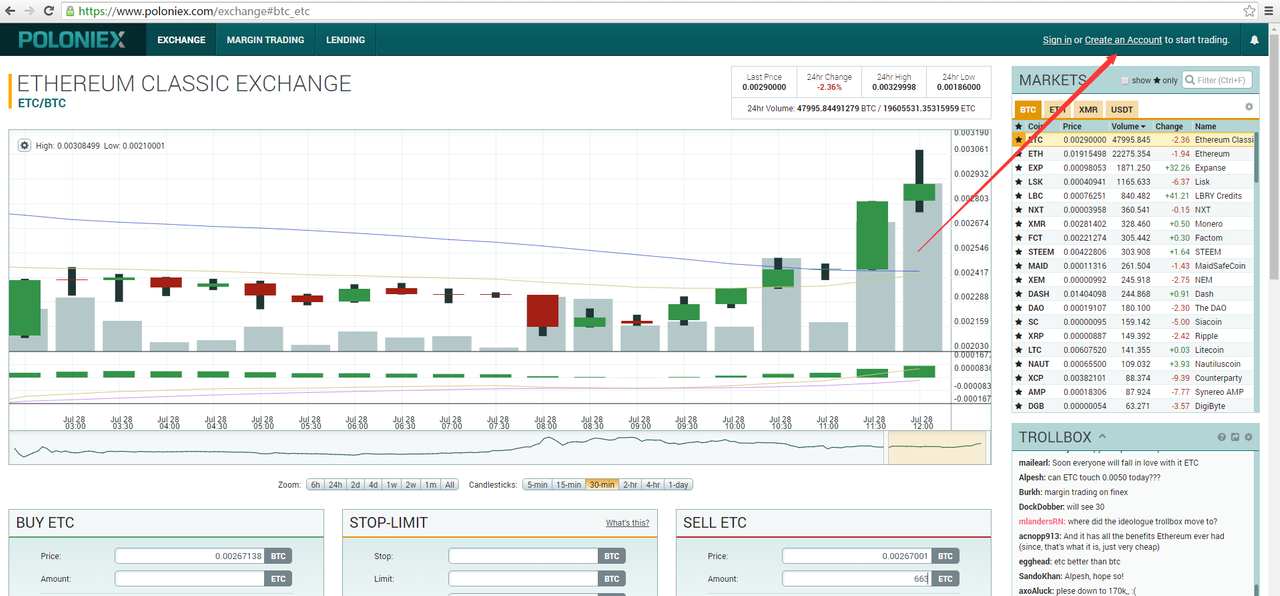1280x596 pixels.
Task: Open the Margin Trading menu
Action: coord(265,40)
